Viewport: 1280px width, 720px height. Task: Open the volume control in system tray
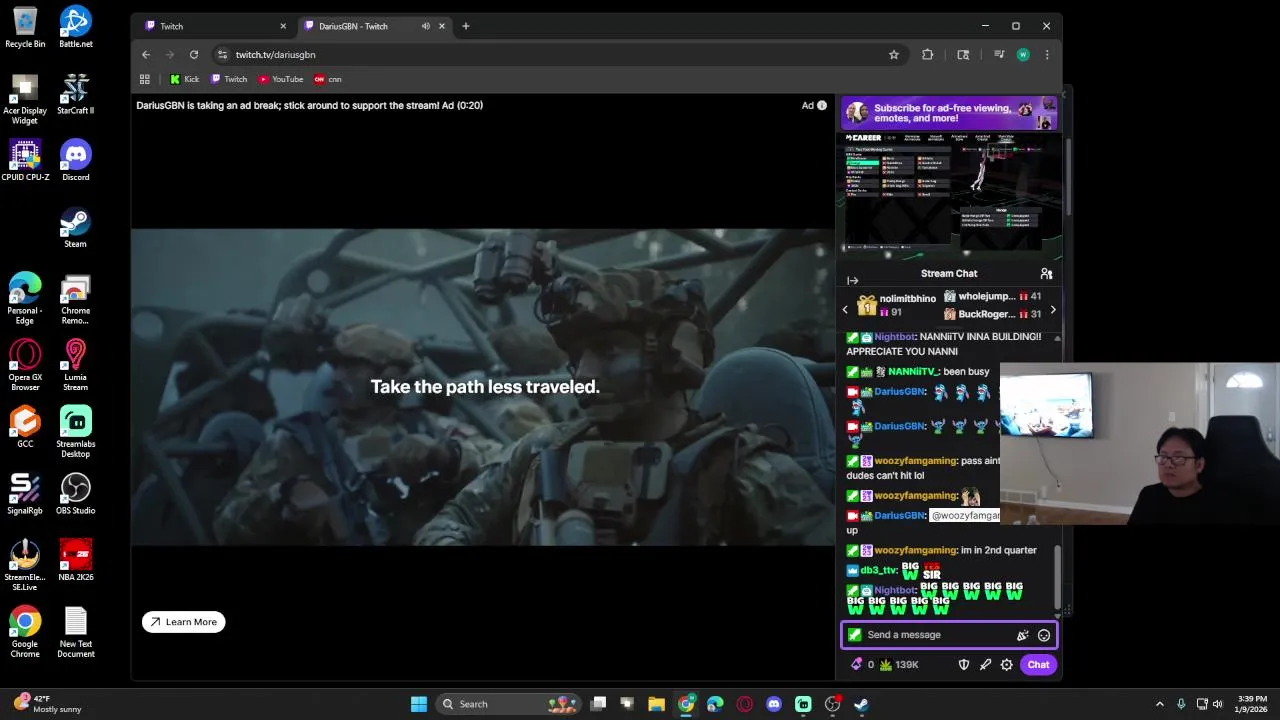click(x=1218, y=704)
